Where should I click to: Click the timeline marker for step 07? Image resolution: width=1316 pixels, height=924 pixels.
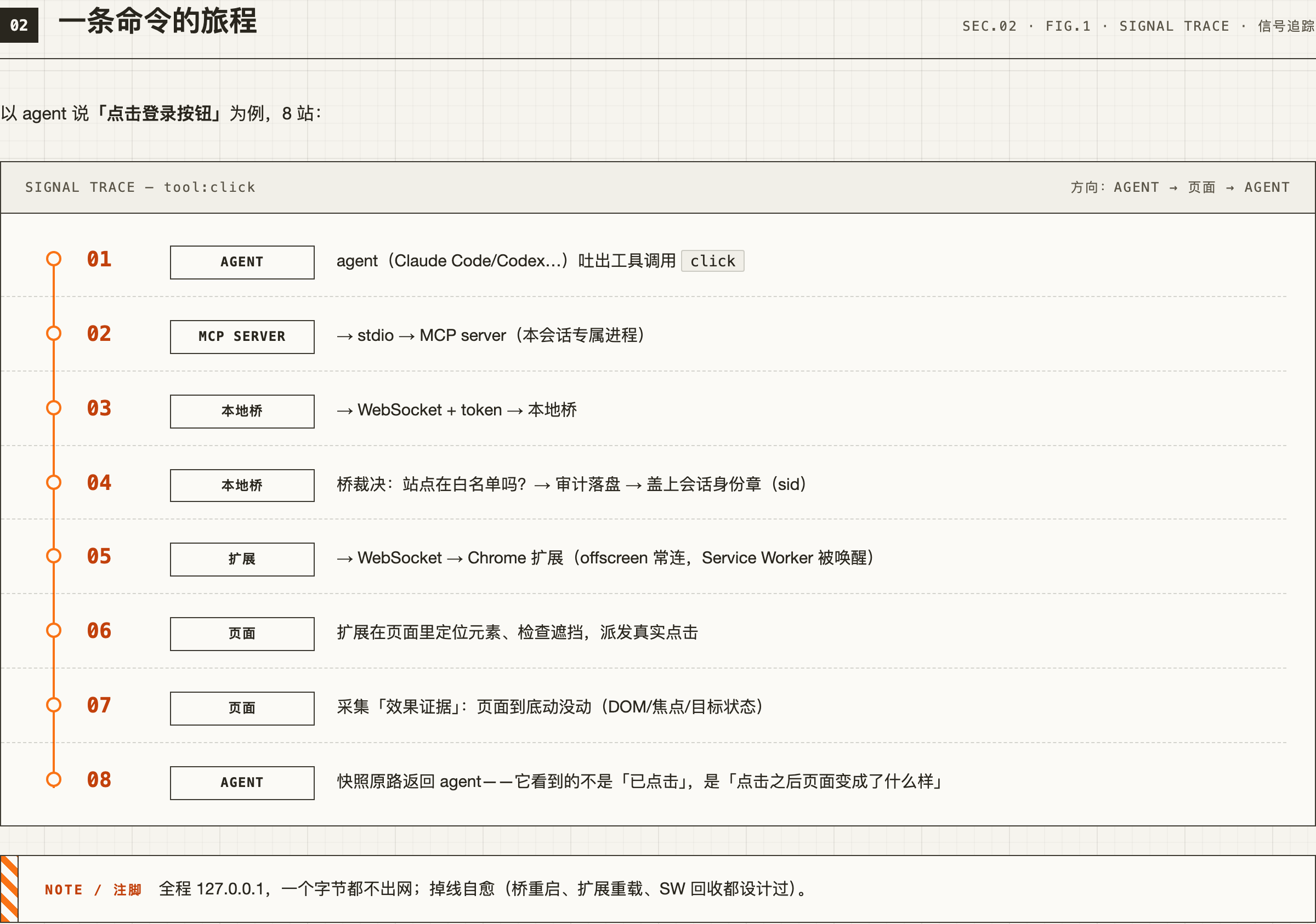point(54,705)
